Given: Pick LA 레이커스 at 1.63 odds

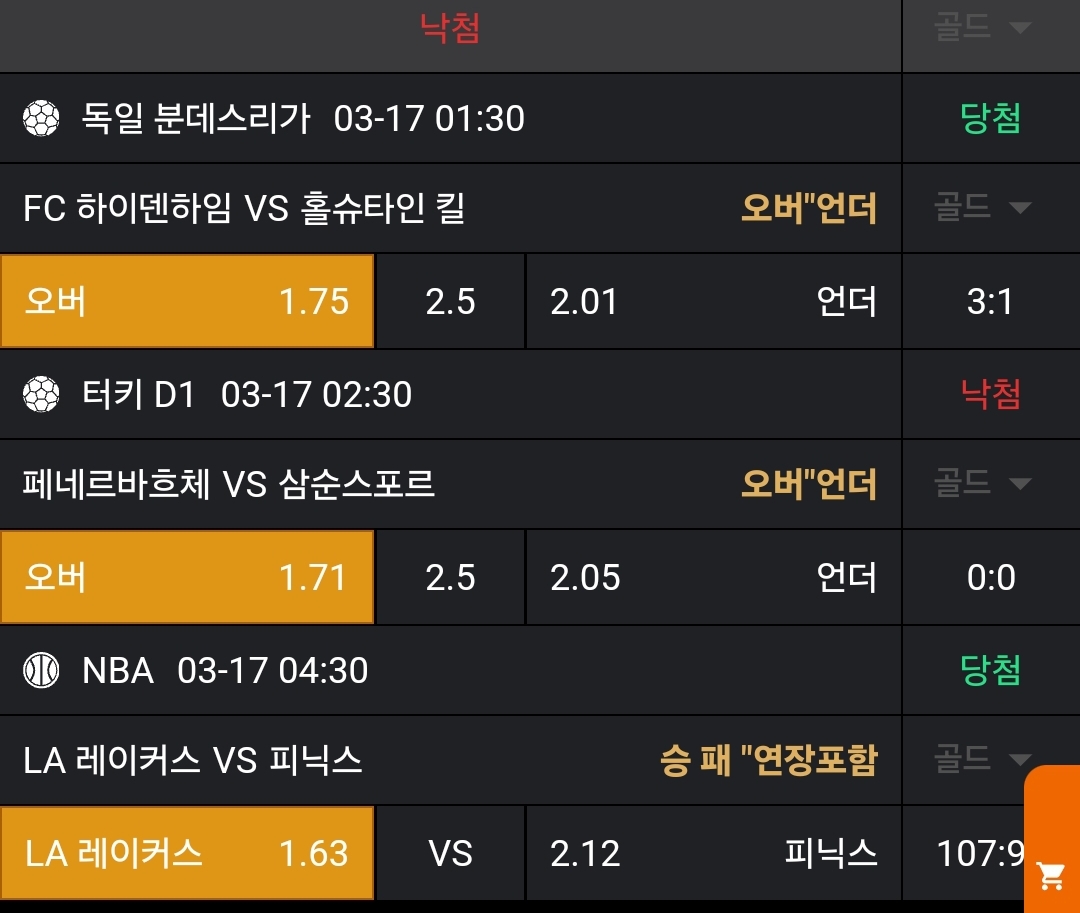Looking at the screenshot, I should click(x=187, y=854).
